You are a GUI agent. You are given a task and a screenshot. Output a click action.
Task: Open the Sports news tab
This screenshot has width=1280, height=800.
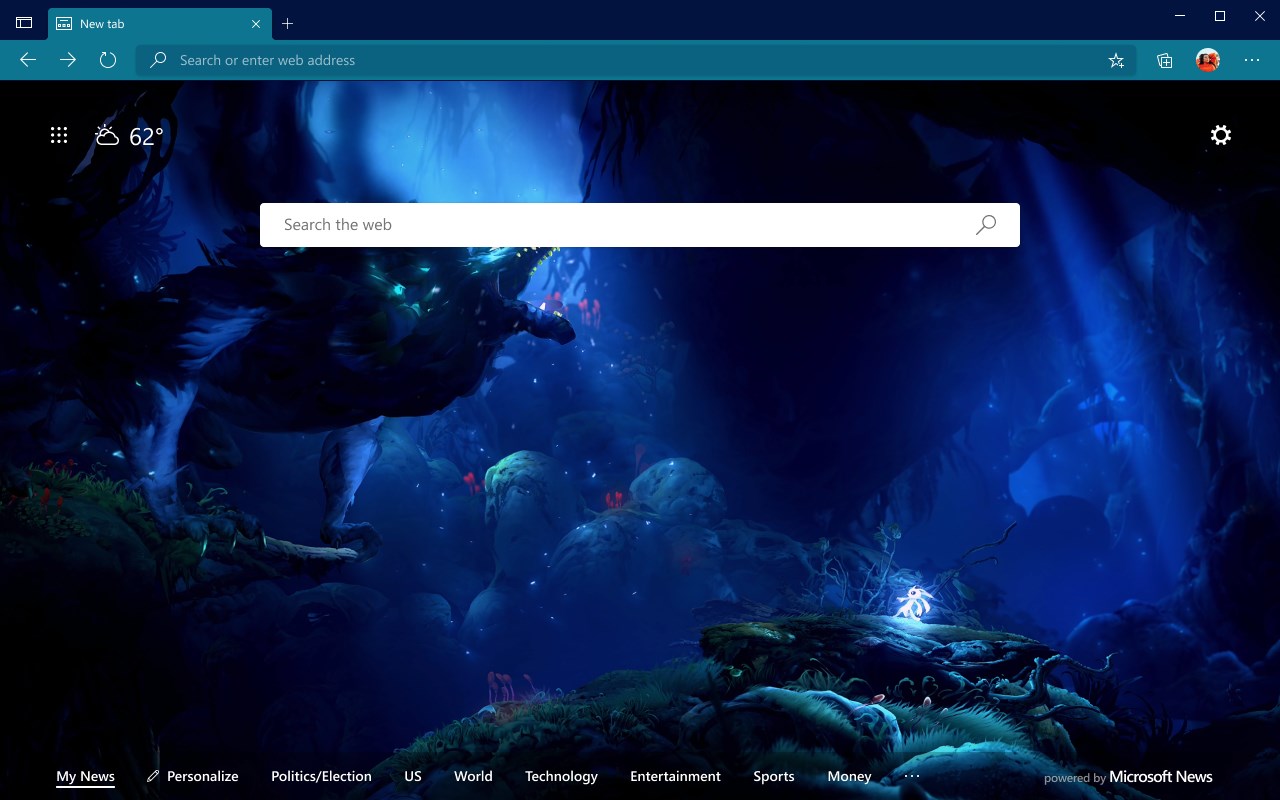[774, 776]
